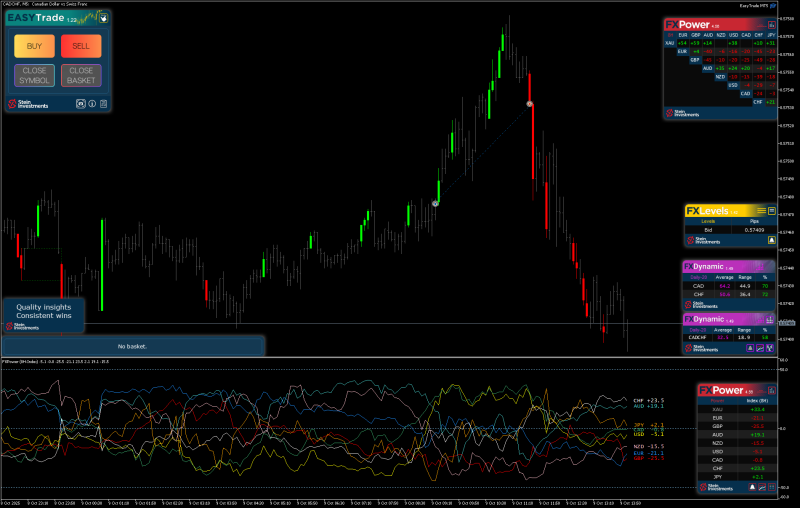Click the CLOSE BASKET button
The height and width of the screenshot is (508, 800).
81,75
